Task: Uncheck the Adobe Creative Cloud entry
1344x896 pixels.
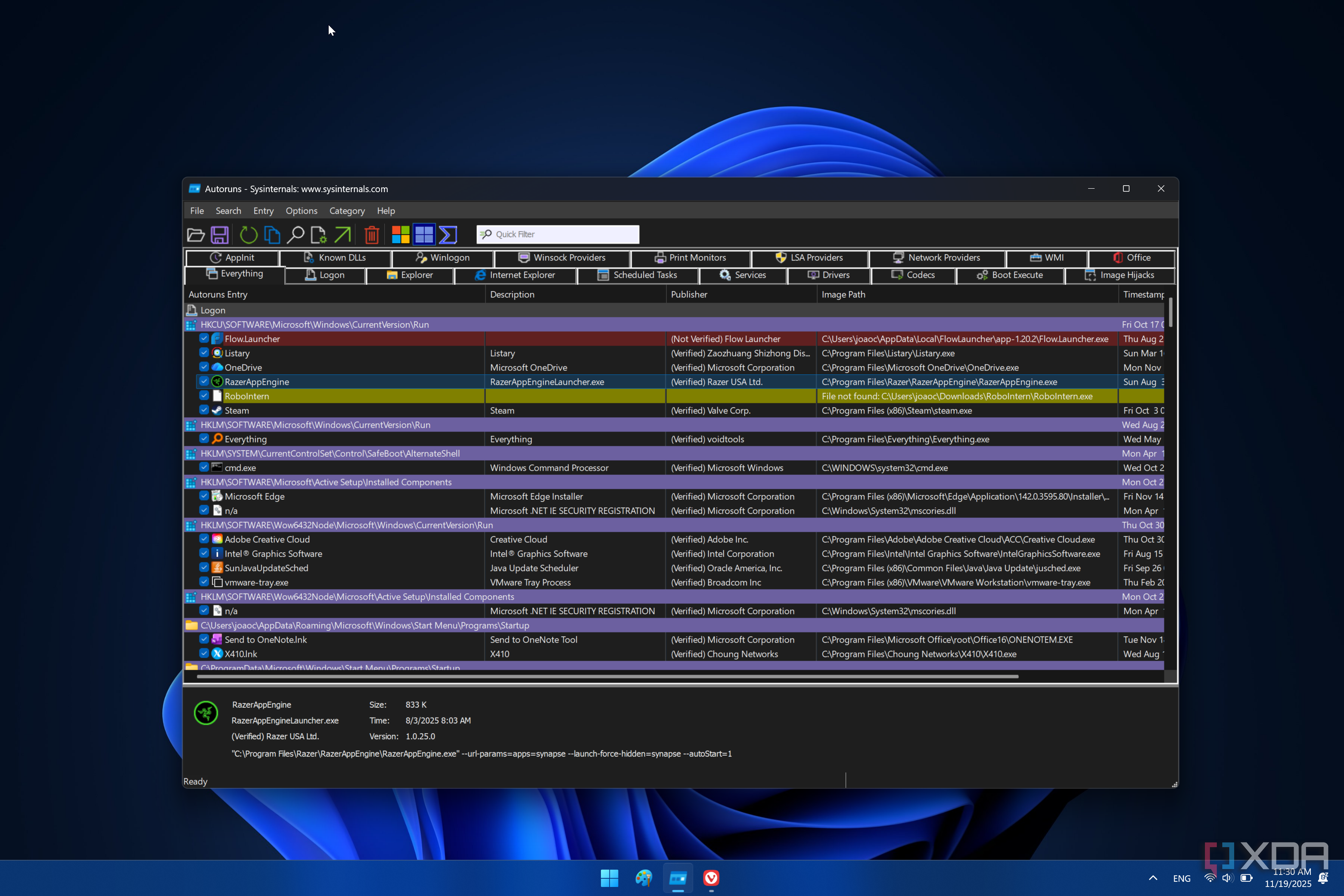Action: tap(204, 539)
